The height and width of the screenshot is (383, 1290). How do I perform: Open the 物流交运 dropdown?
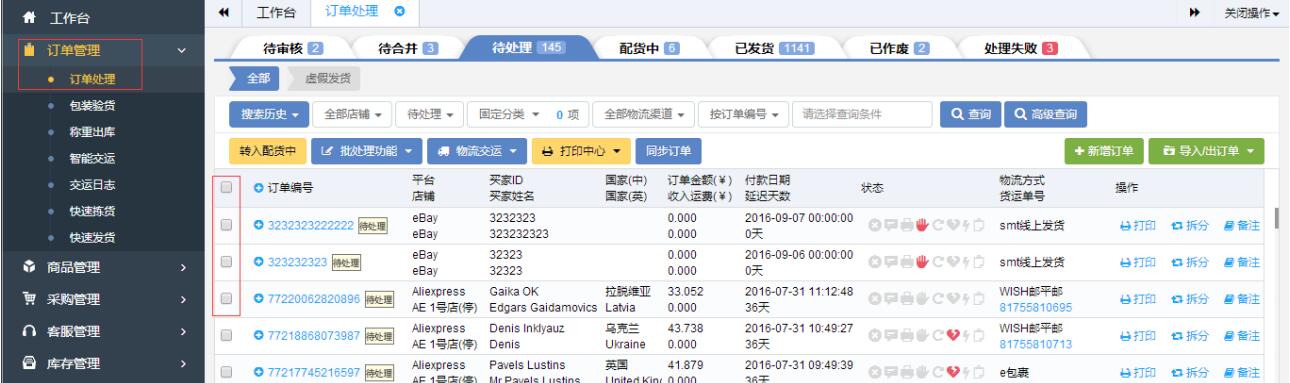click(477, 151)
